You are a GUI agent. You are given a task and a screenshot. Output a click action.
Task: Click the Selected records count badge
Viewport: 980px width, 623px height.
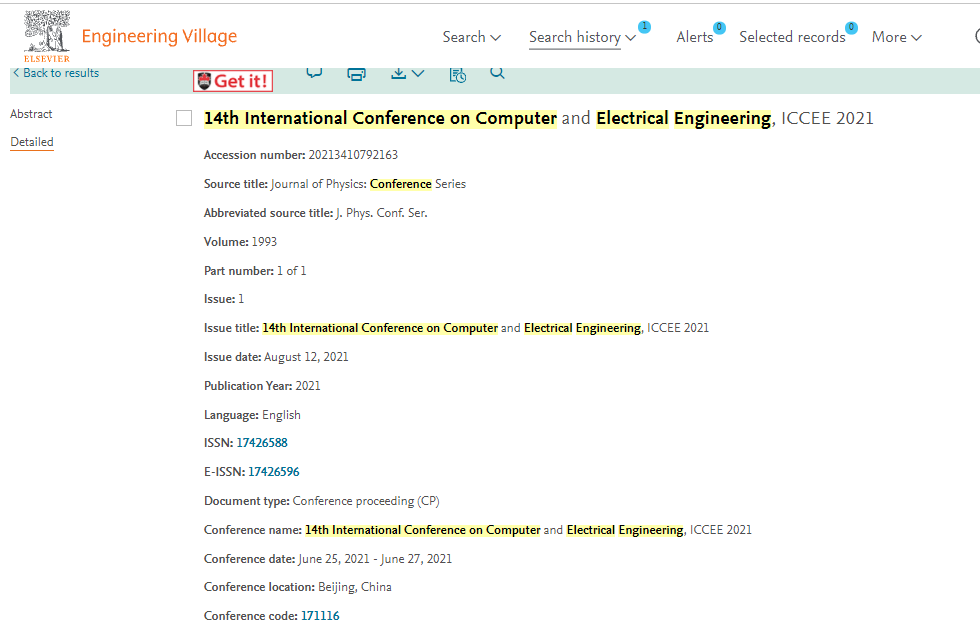click(x=851, y=27)
